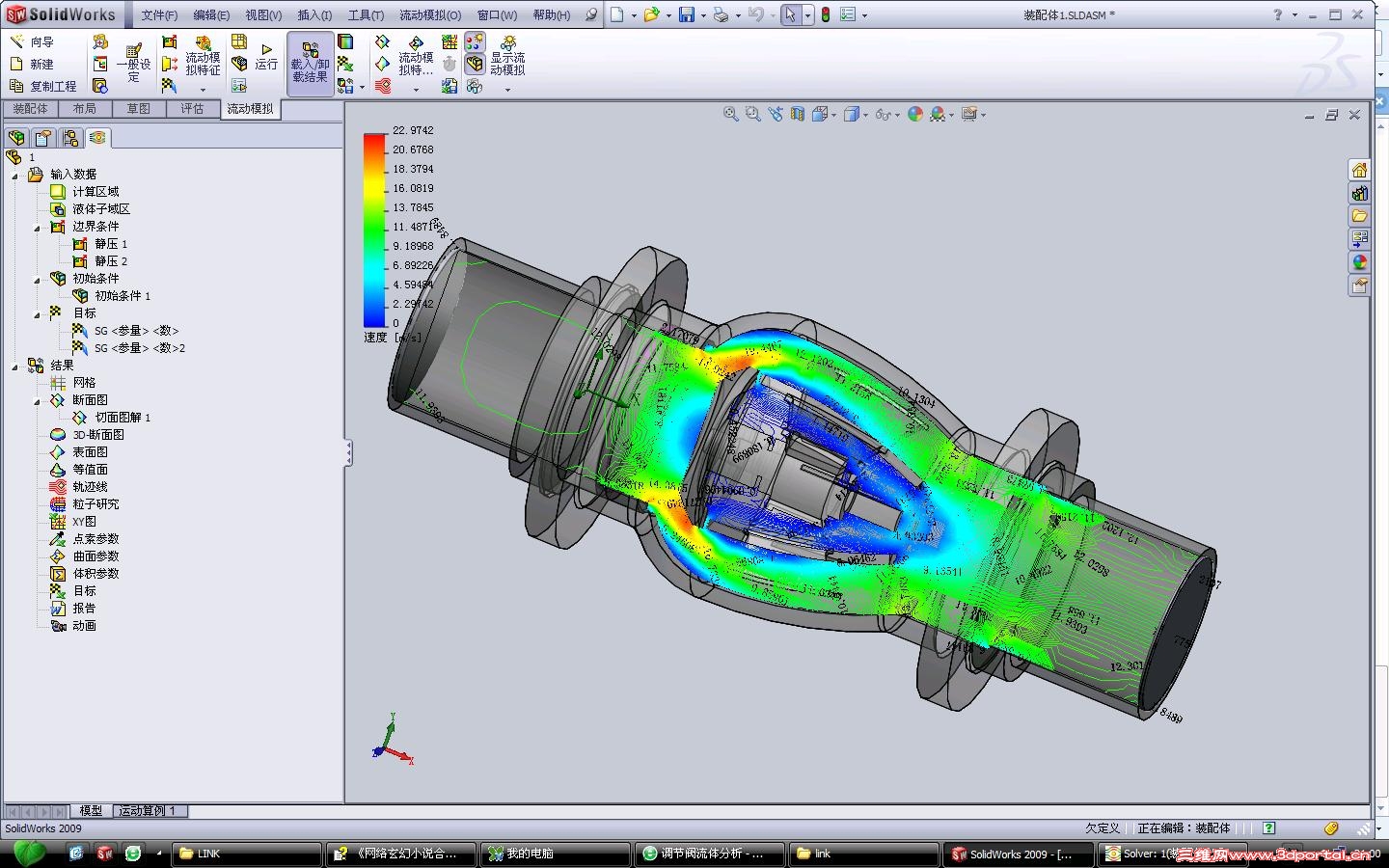
Task: Collapse the 边界条件 Boundary Conditions node
Action: [x=37, y=228]
